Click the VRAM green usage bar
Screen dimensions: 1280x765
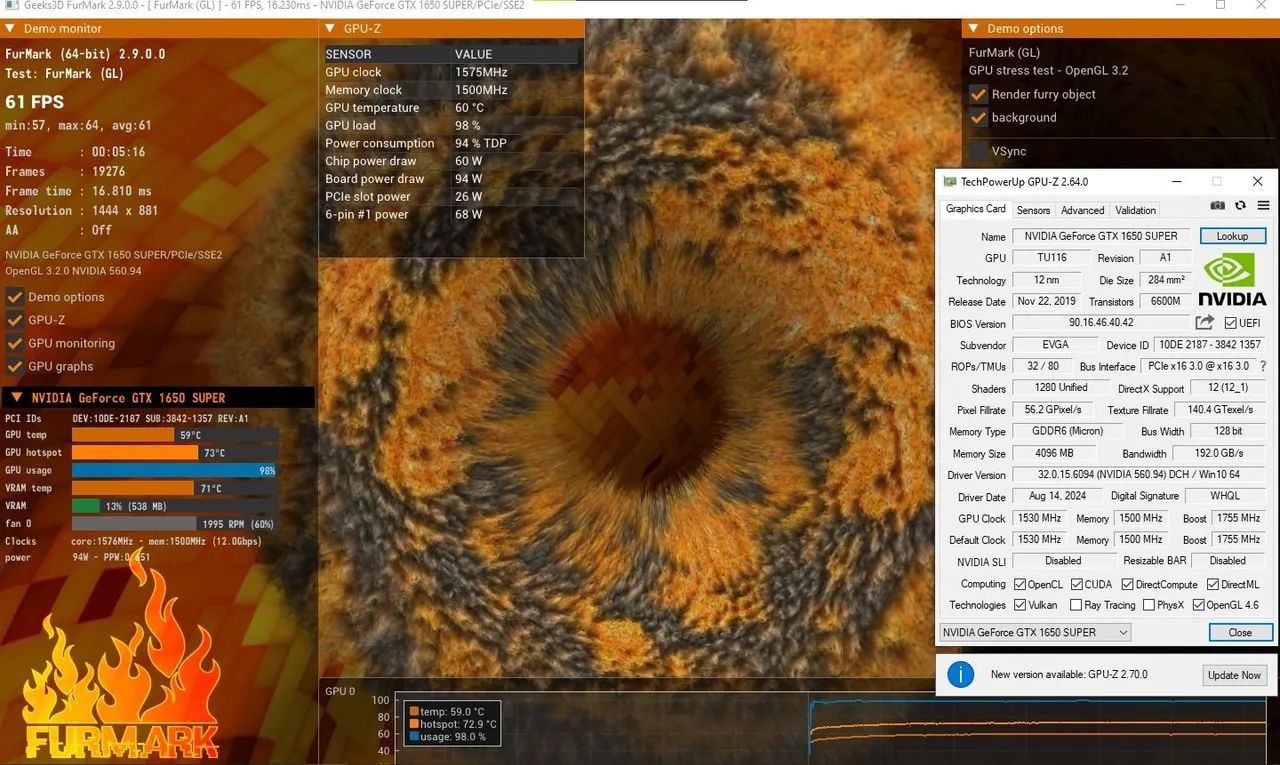86,506
